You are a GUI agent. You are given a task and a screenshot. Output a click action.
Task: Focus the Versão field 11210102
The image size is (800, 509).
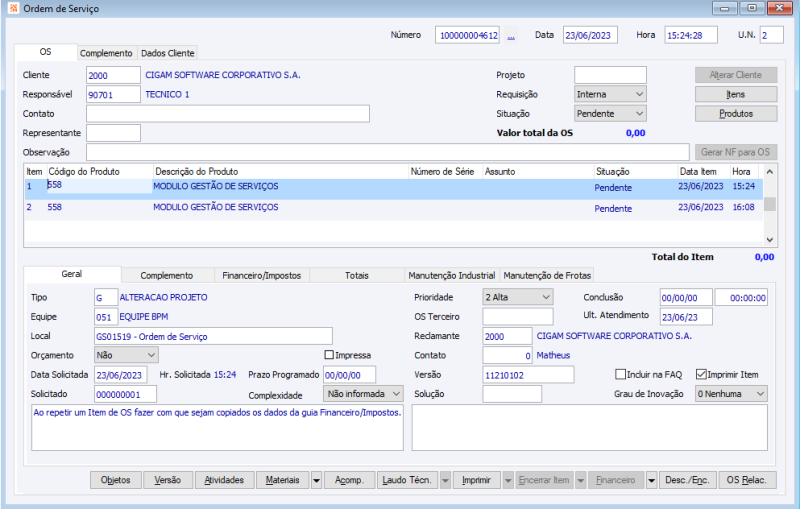(528, 375)
